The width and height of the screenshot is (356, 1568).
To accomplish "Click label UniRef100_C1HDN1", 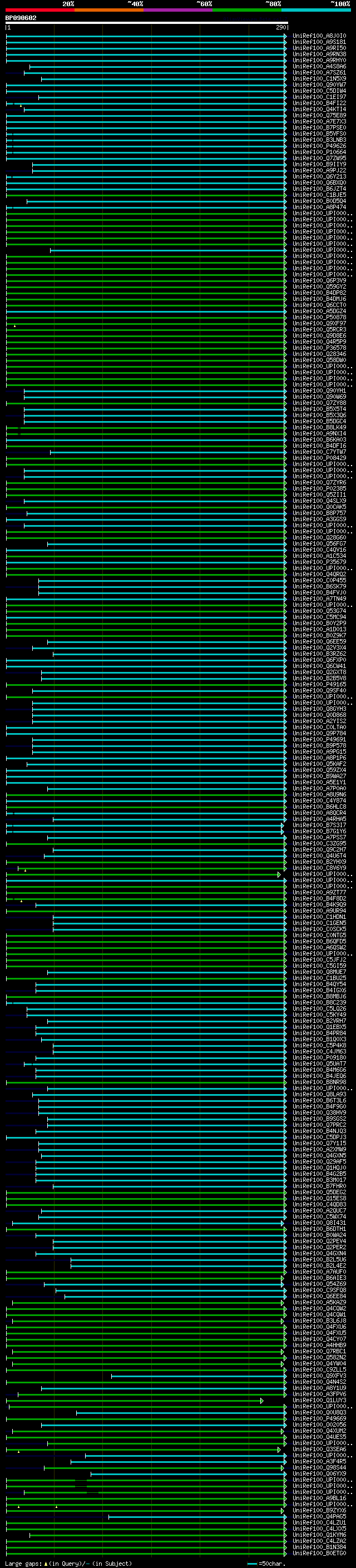I will point(319,917).
